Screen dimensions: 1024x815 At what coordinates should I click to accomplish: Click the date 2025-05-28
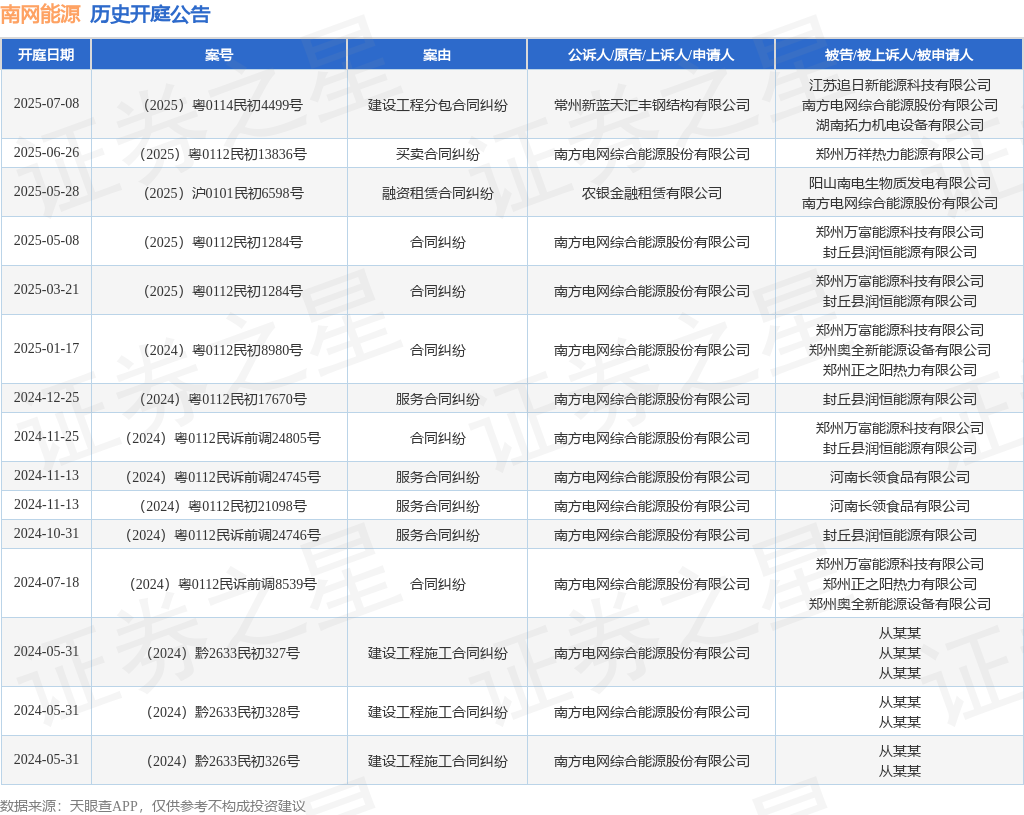pyautogui.click(x=46, y=191)
